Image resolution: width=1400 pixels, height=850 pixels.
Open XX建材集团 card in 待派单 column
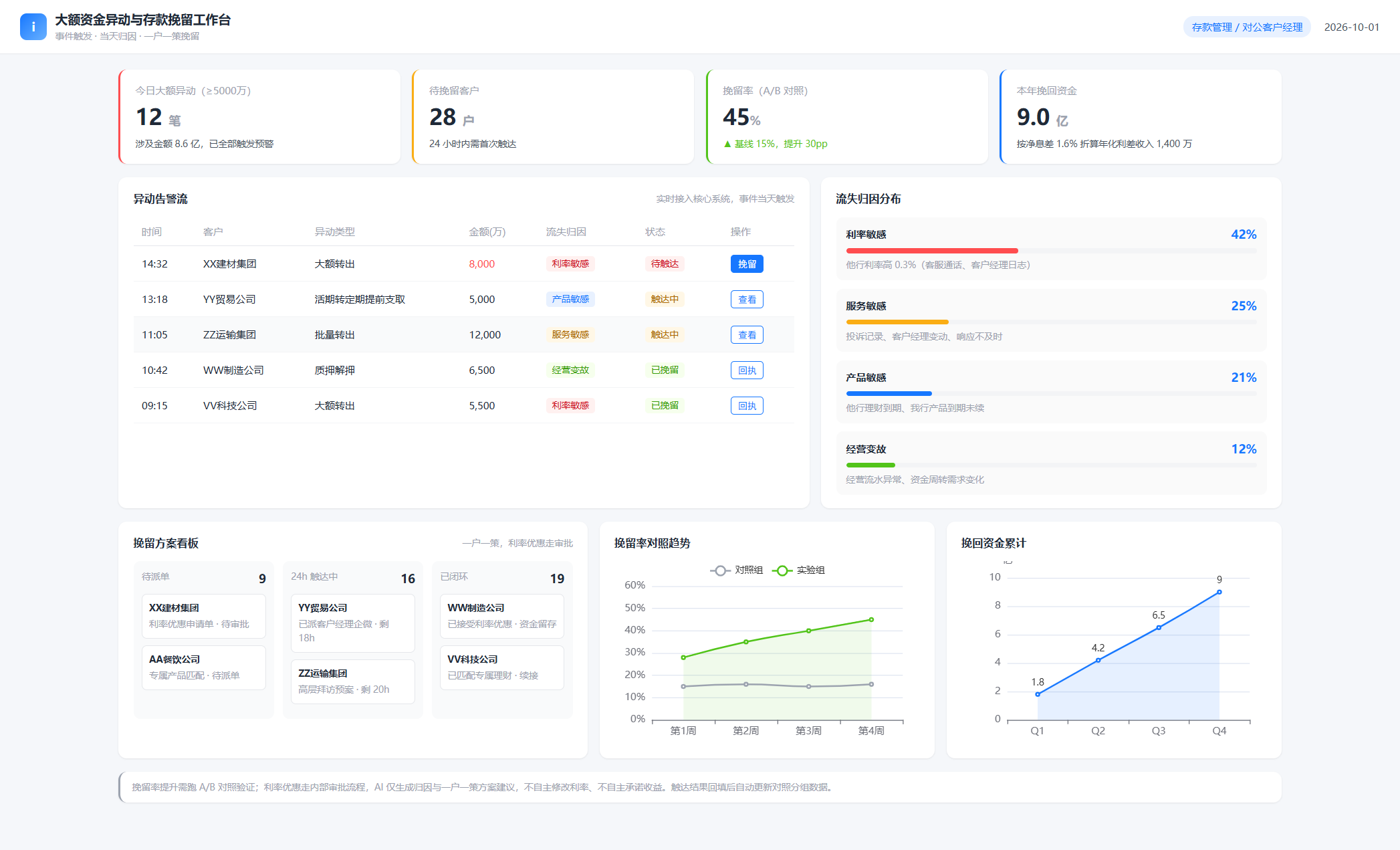[x=204, y=616]
